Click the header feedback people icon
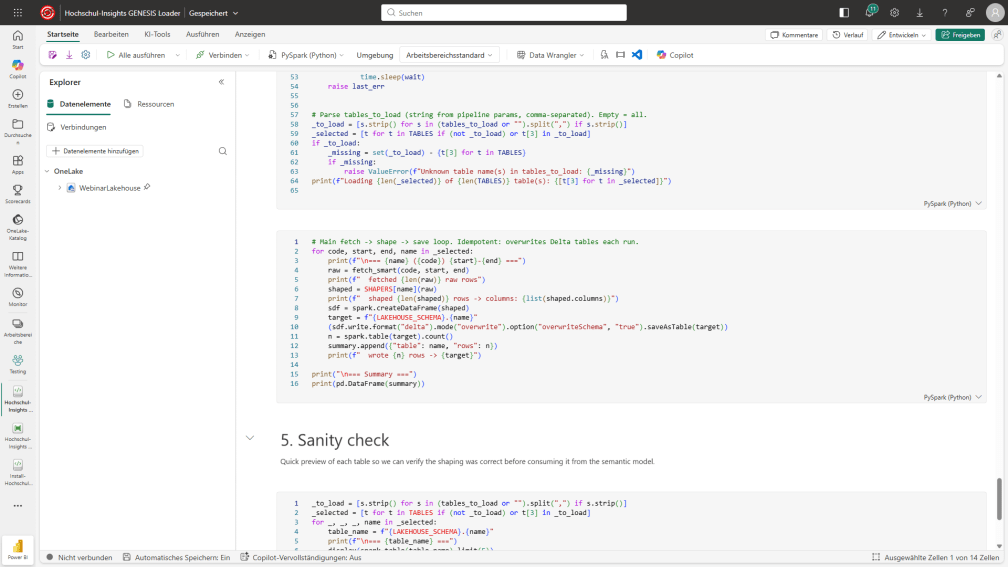1008x567 pixels. click(969, 12)
